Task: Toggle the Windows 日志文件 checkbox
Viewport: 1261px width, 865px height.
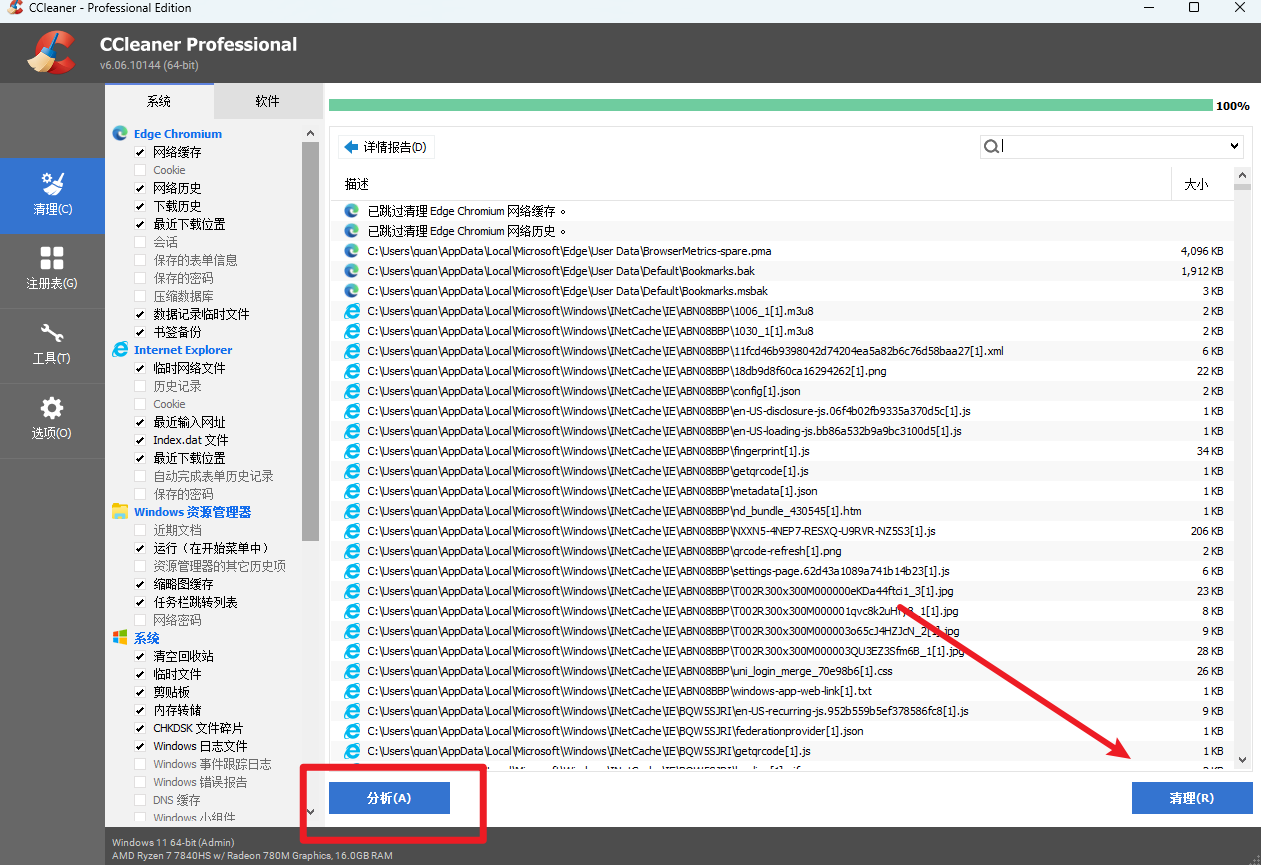Action: pyautogui.click(x=140, y=746)
